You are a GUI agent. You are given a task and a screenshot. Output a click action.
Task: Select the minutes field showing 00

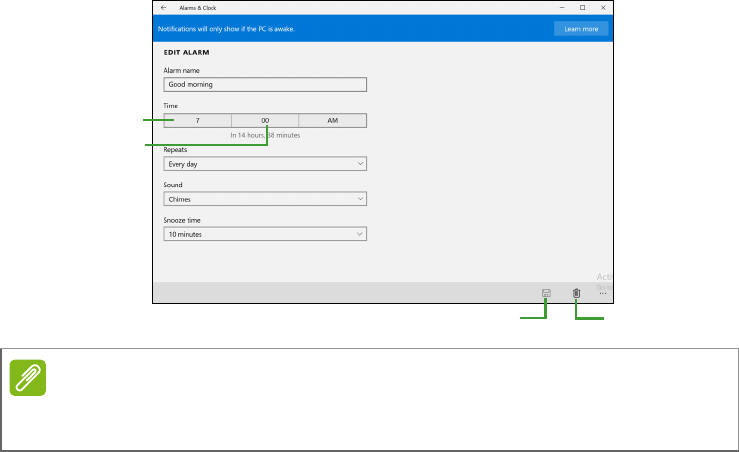[x=265, y=121]
